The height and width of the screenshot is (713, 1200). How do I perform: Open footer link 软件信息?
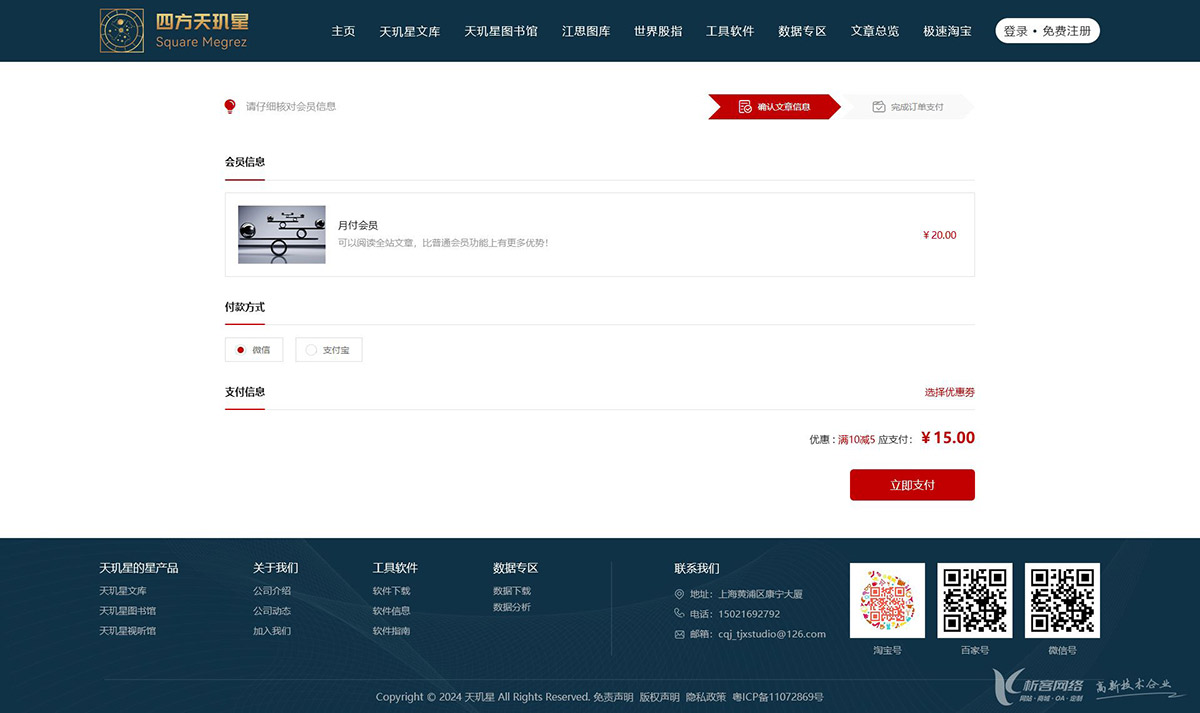click(392, 611)
